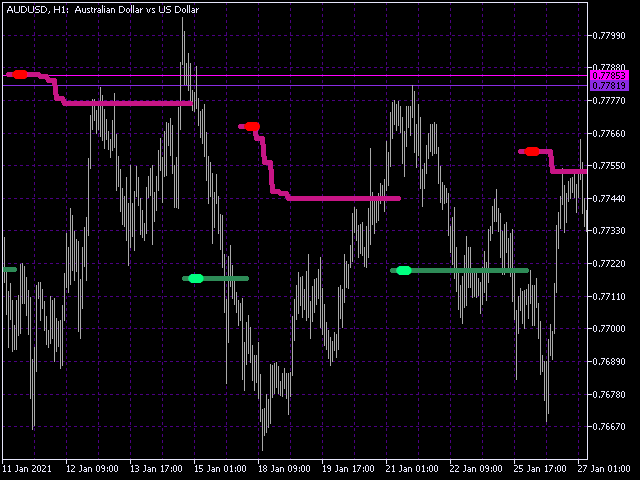
Task: Click the 0.77110 price scale value
Action: pos(609,296)
